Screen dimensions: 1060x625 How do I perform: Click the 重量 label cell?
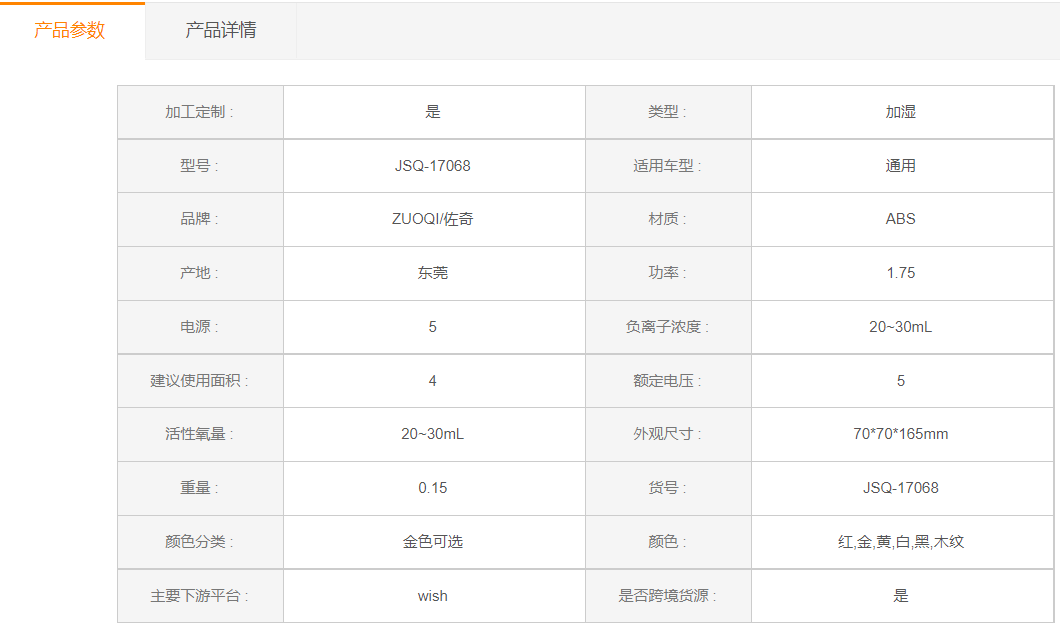(200, 489)
